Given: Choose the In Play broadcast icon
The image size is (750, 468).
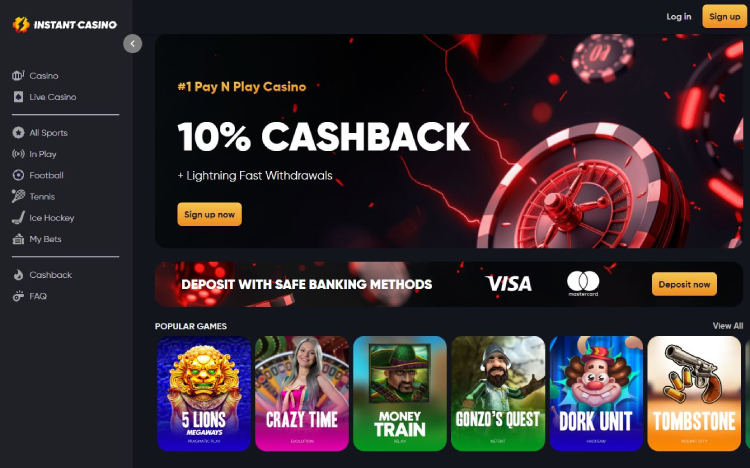Looking at the screenshot, I should [x=18, y=154].
